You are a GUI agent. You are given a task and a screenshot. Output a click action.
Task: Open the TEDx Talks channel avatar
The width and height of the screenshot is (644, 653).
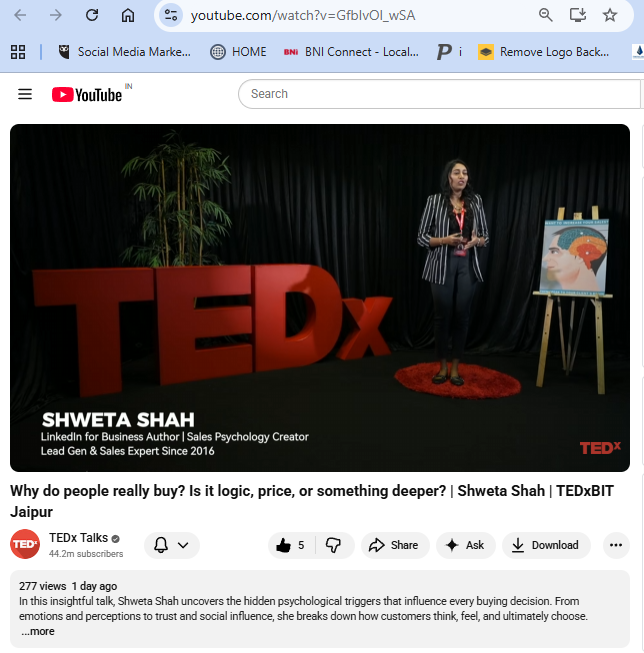coord(25,544)
